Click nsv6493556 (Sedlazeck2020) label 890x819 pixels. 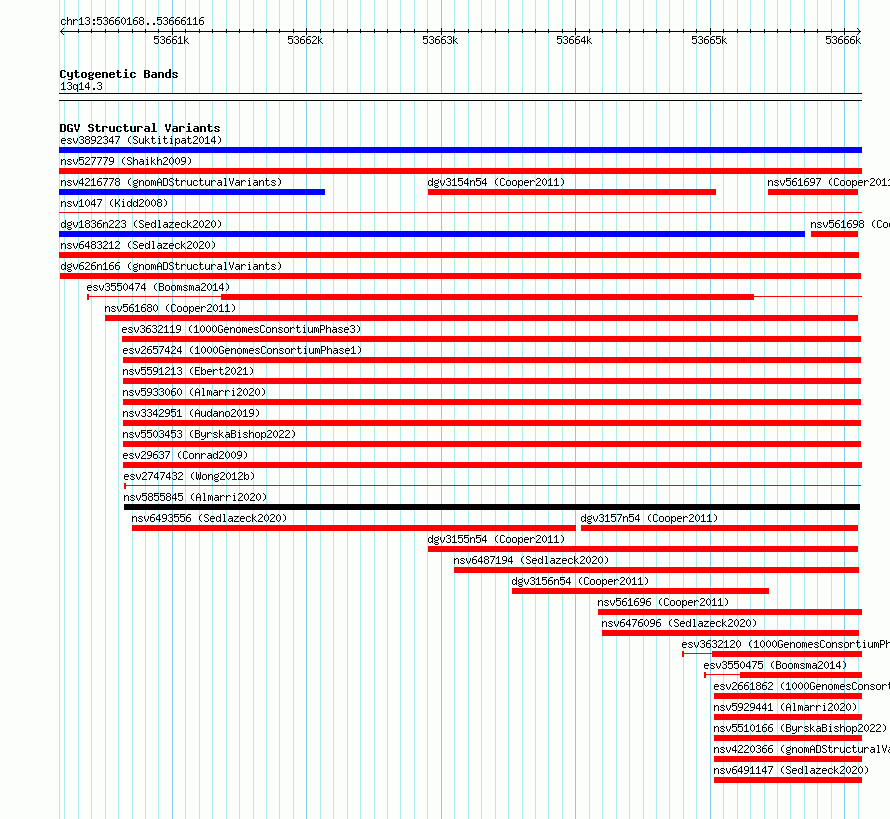209,518
